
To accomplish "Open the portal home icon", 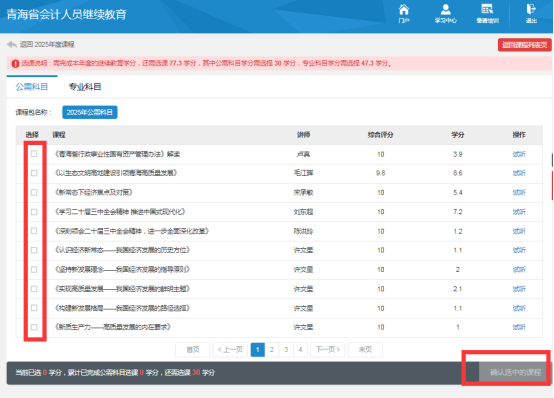I will 404,10.
